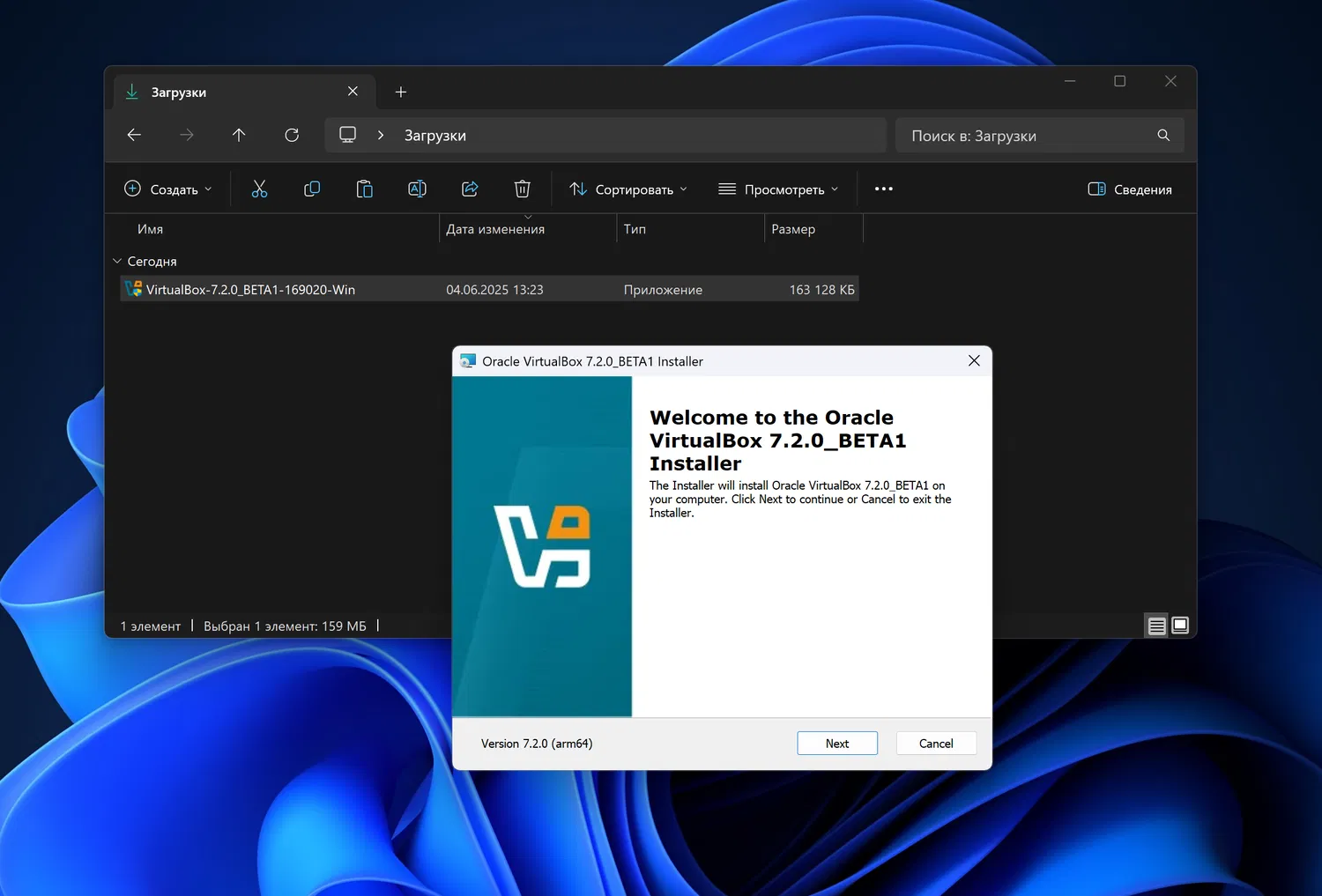Click the This PC monitor icon in address bar
1322x896 pixels.
click(348, 135)
